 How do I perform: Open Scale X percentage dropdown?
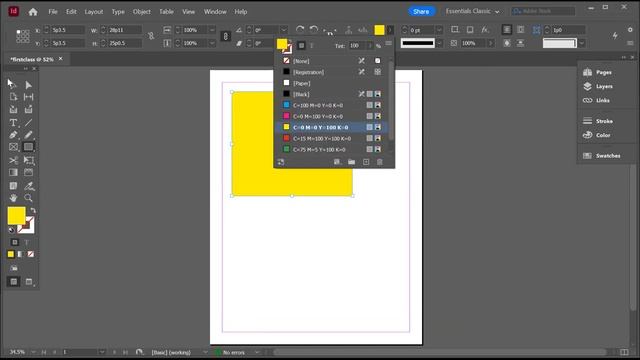click(x=212, y=30)
